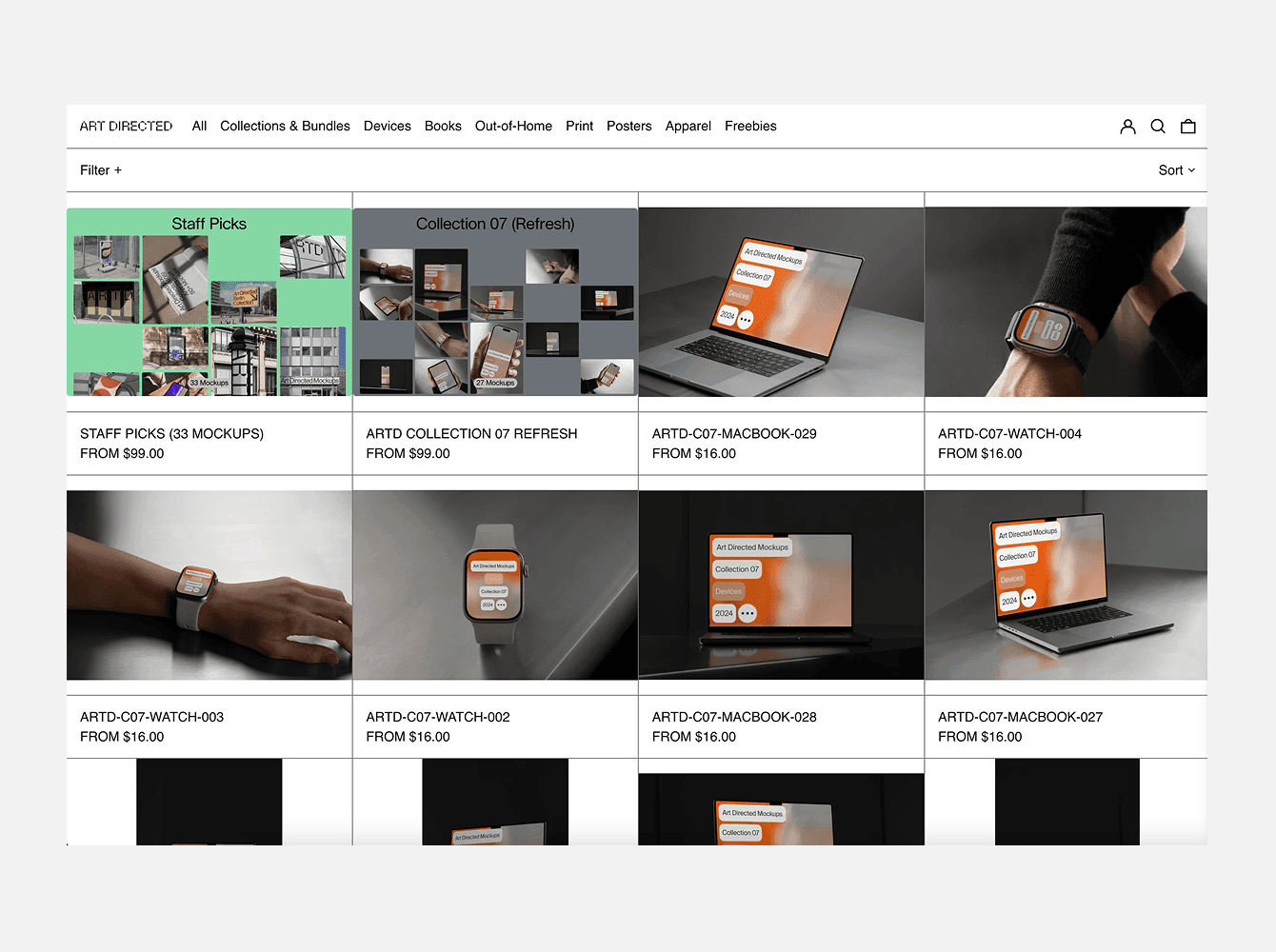Viewport: 1276px width, 952px height.
Task: Click the ART DIRECTED logo
Action: (126, 126)
